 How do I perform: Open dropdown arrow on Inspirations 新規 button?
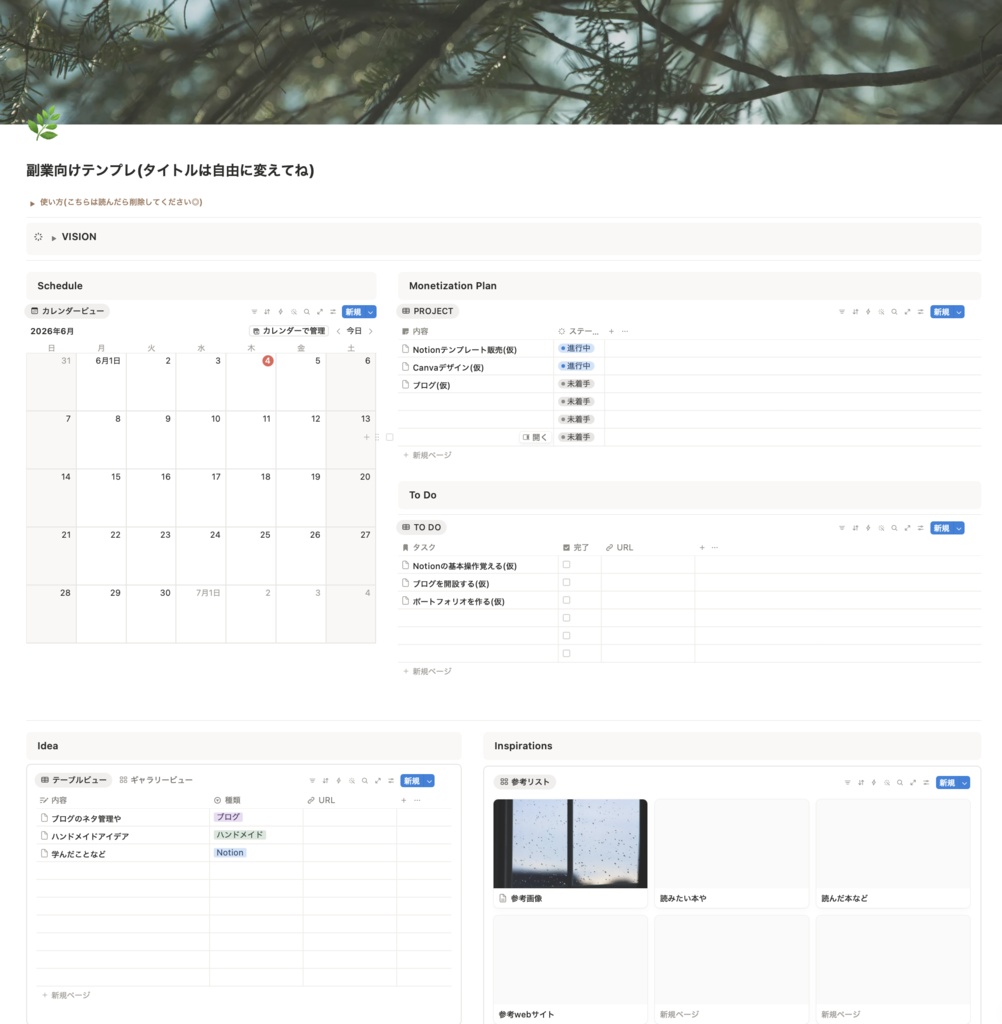[x=965, y=782]
